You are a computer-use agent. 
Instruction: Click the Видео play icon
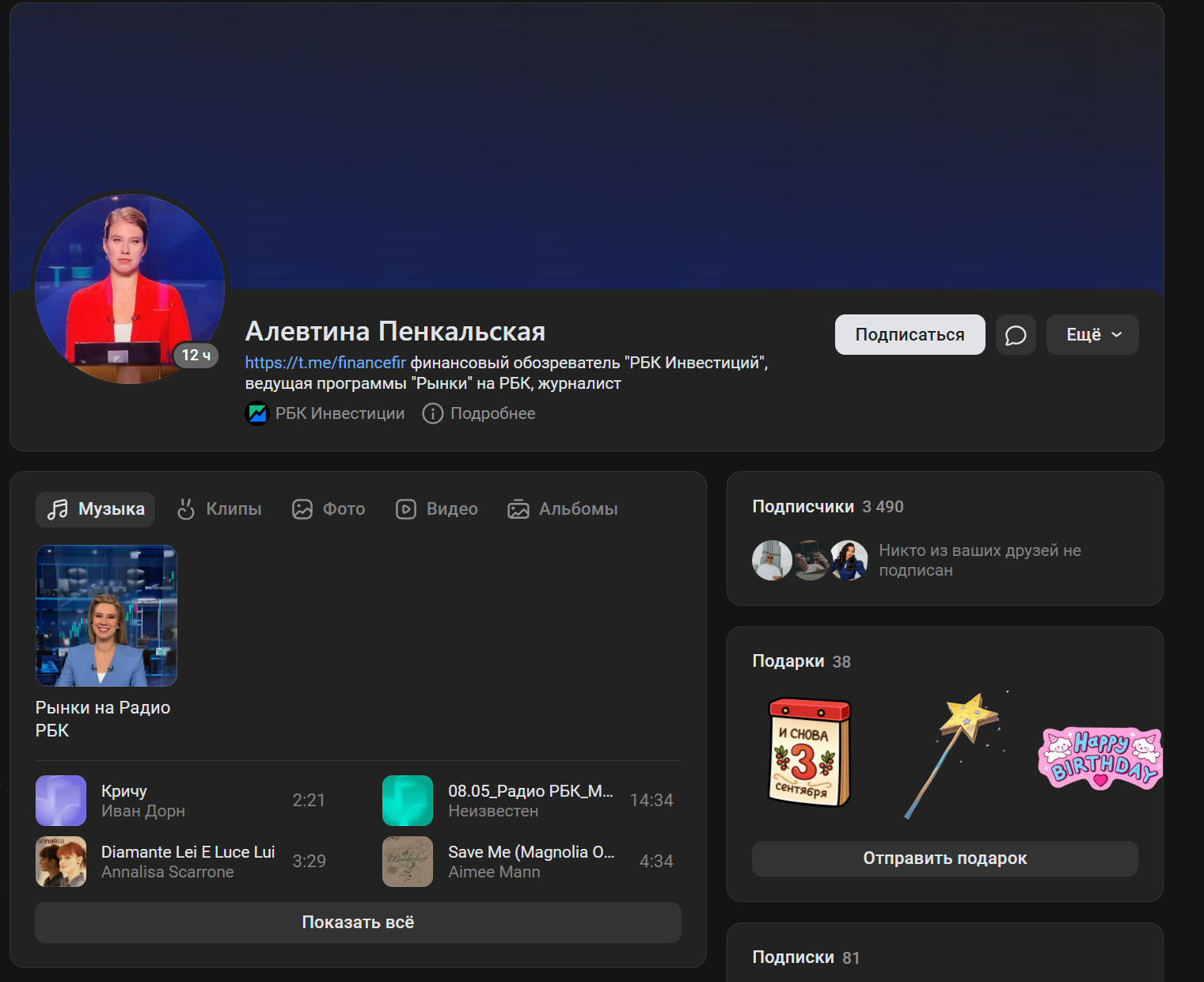(406, 509)
